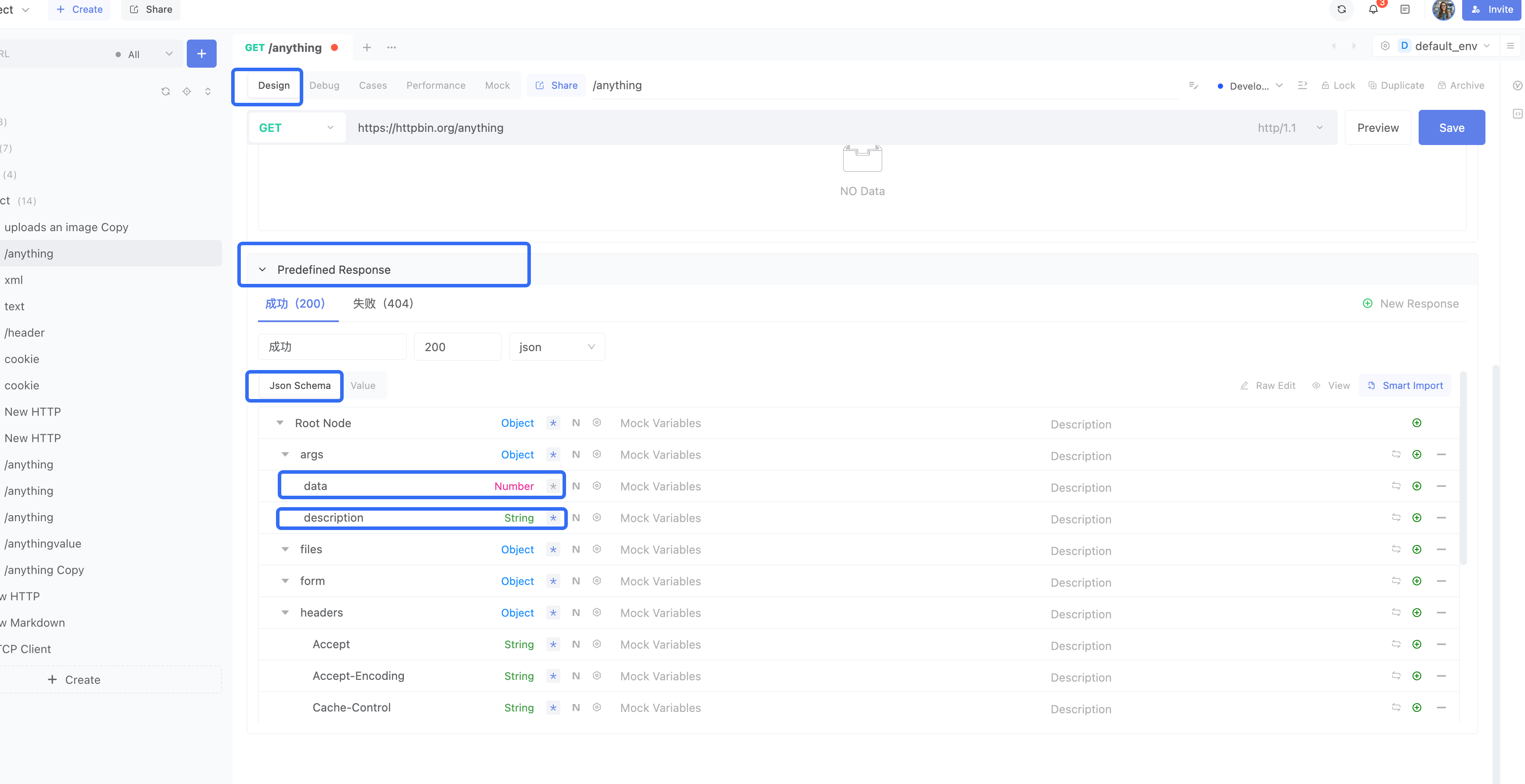Click the user avatar picture

(x=1443, y=10)
